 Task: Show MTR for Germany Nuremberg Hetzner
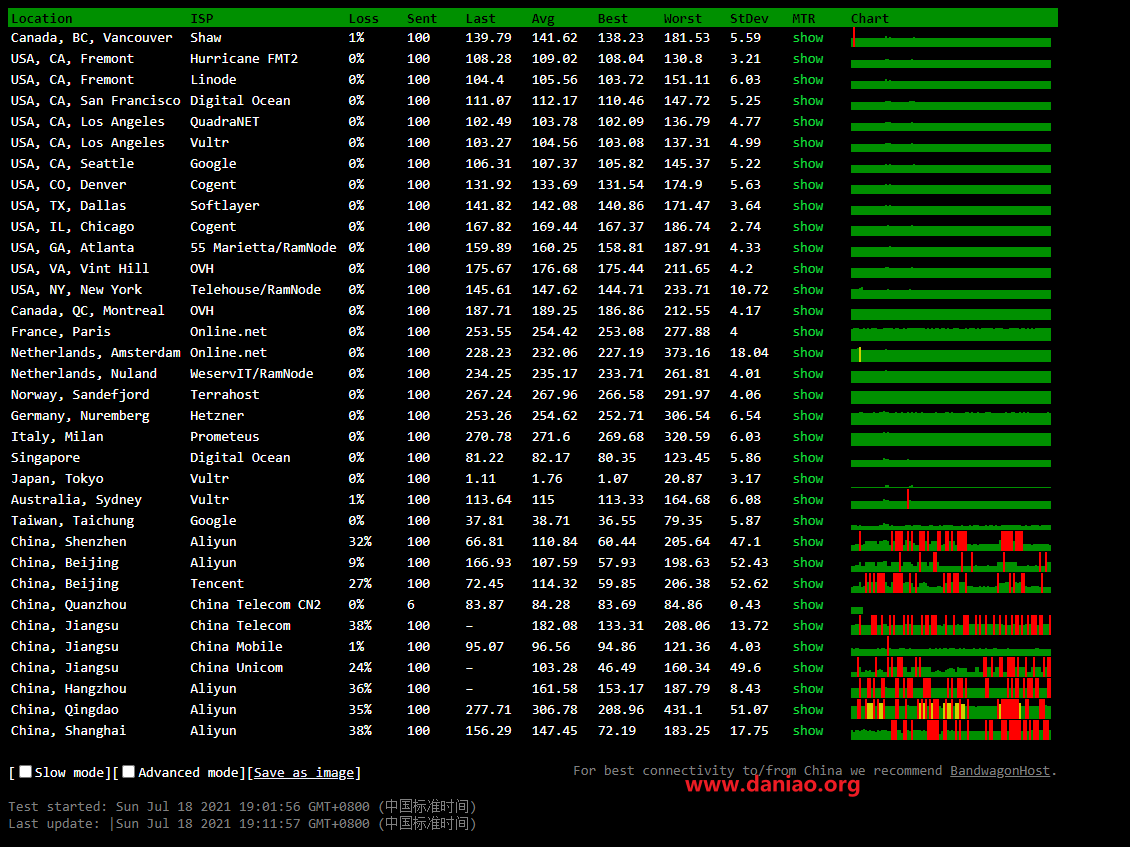pyautogui.click(x=808, y=415)
